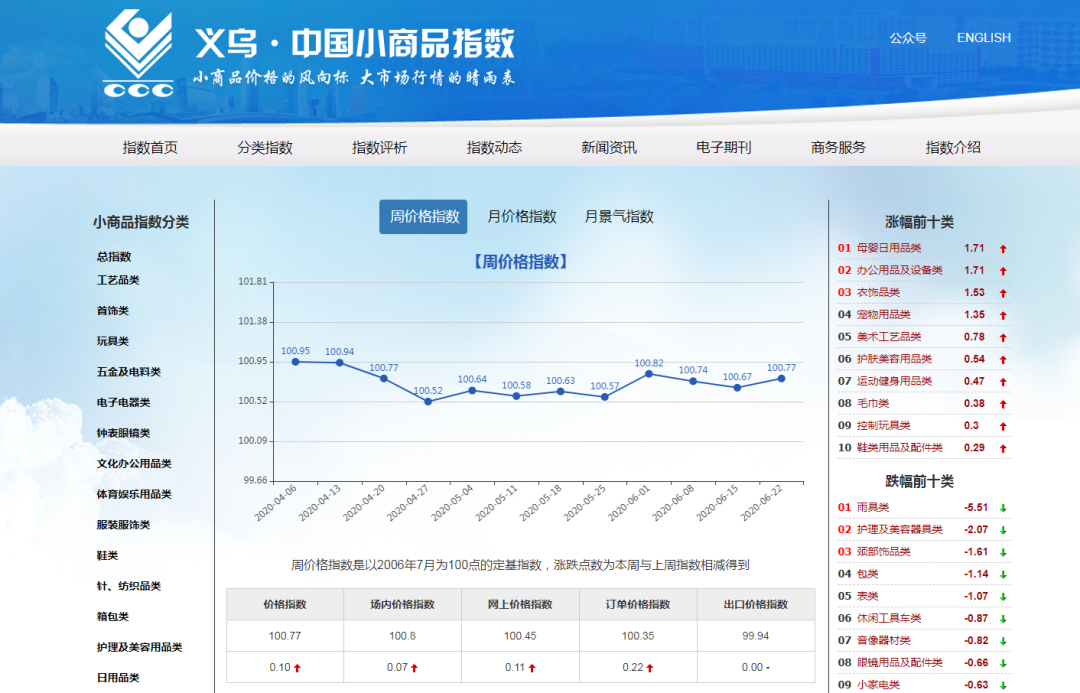
Task: Click red up arrow beside 母婴日用品类
Action: [1003, 249]
